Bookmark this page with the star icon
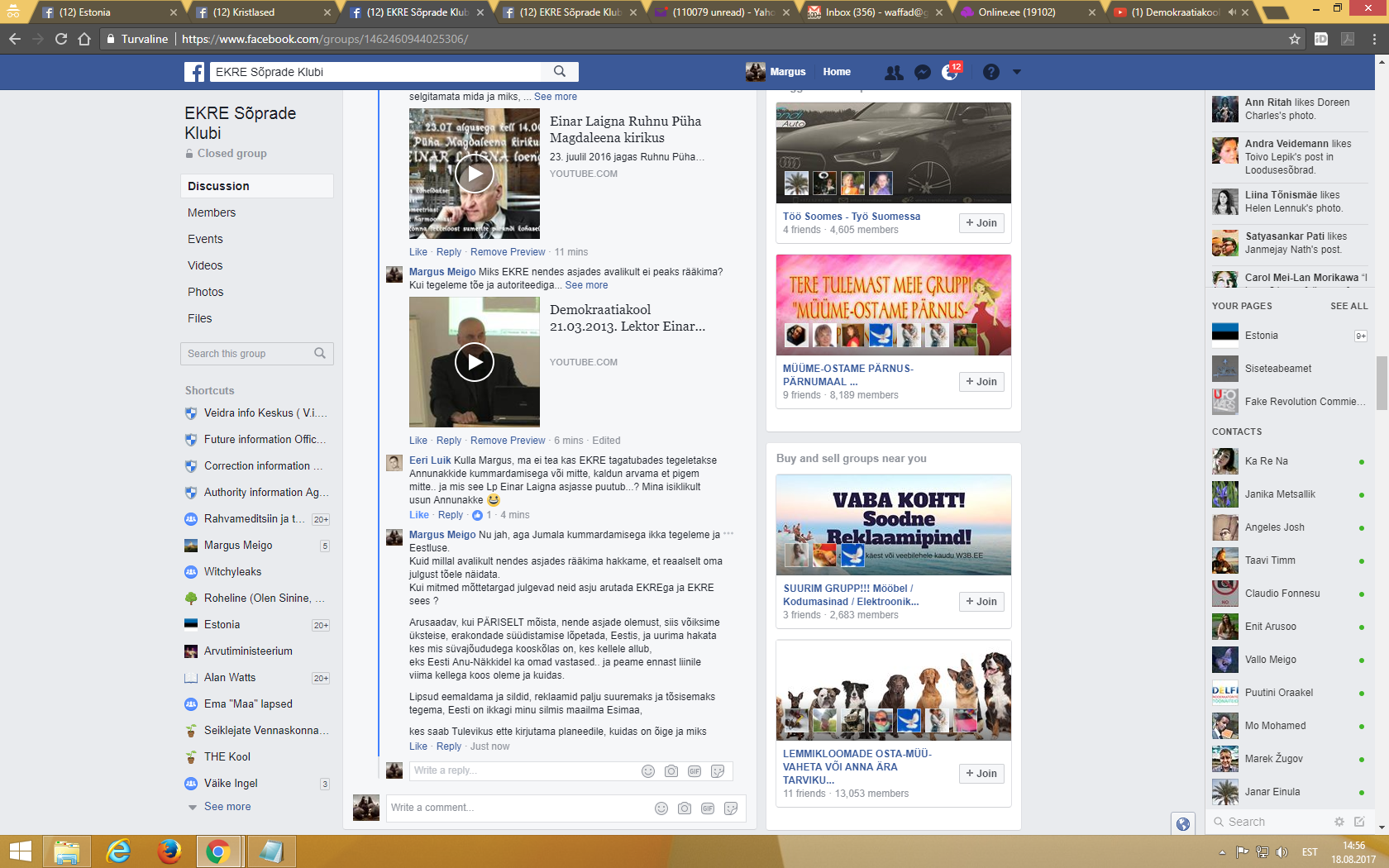Screen dimensions: 1389x868 click(x=1295, y=39)
